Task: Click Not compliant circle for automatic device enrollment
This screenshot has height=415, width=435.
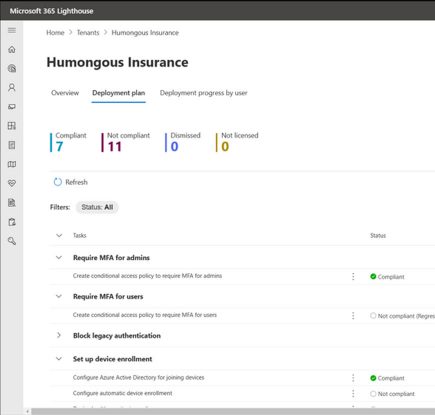Action: pos(373,394)
